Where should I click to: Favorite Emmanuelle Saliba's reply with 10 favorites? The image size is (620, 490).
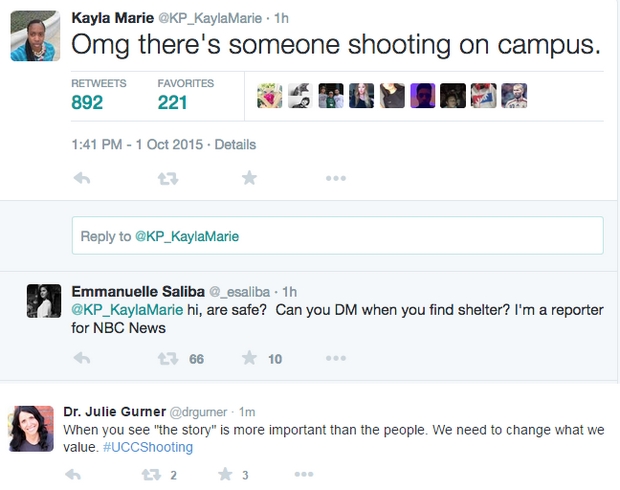(x=250, y=358)
